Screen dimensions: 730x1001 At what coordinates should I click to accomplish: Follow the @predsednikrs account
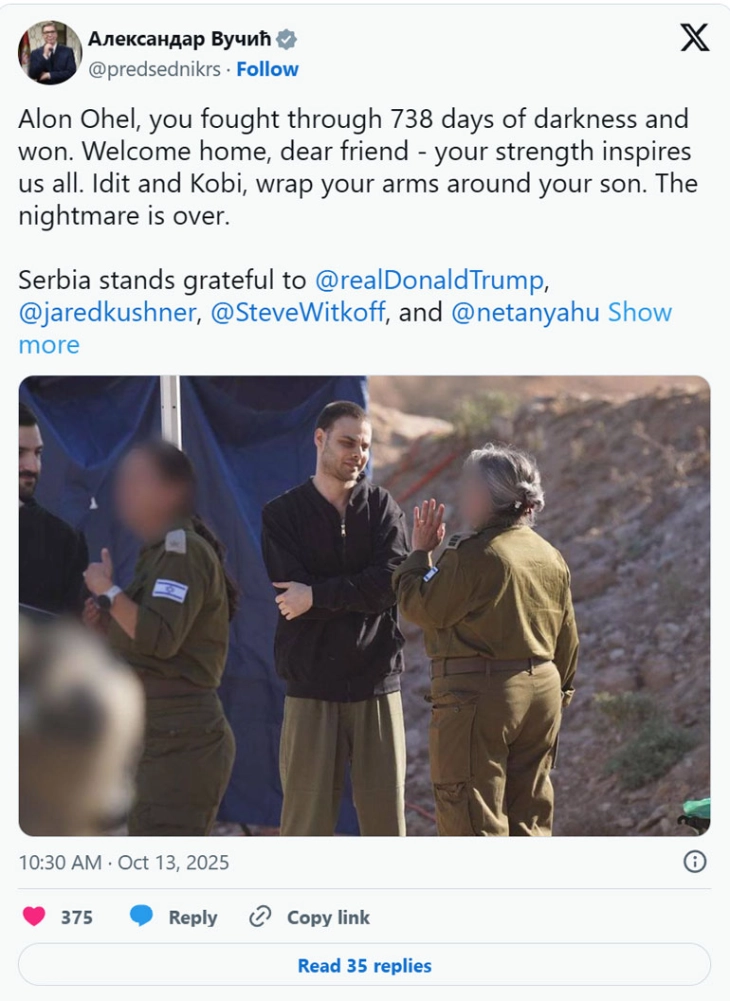point(267,69)
